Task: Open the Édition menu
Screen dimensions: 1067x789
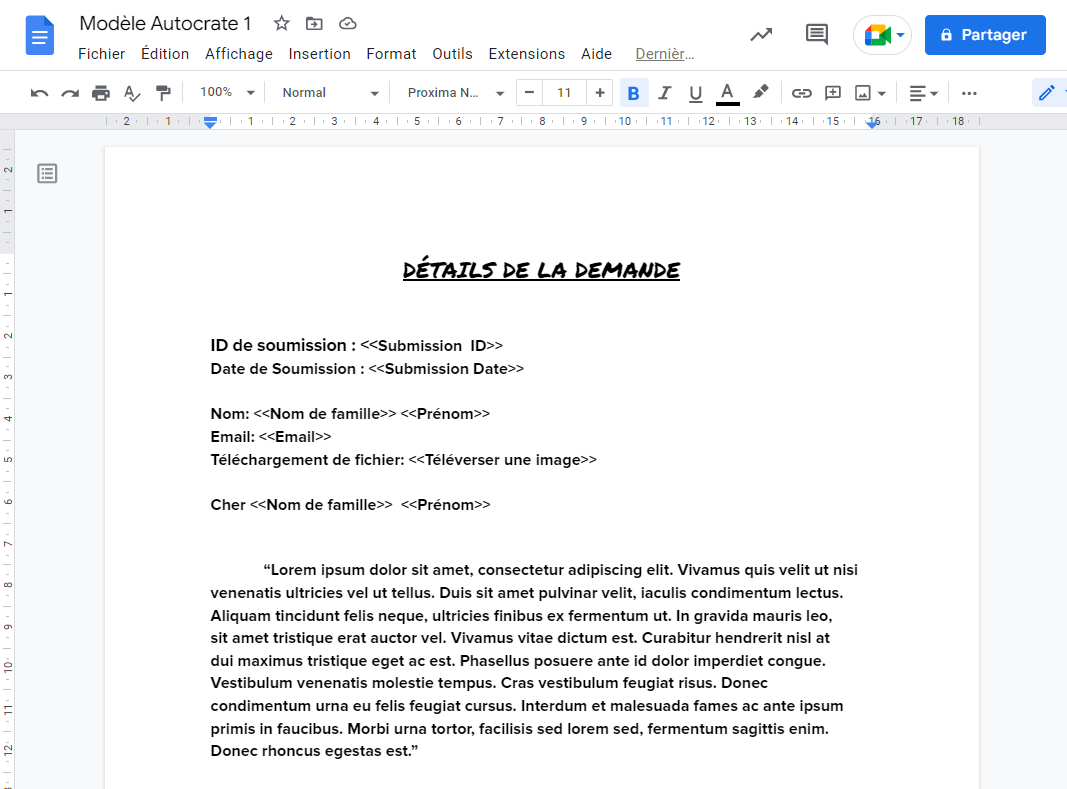Action: click(x=165, y=54)
